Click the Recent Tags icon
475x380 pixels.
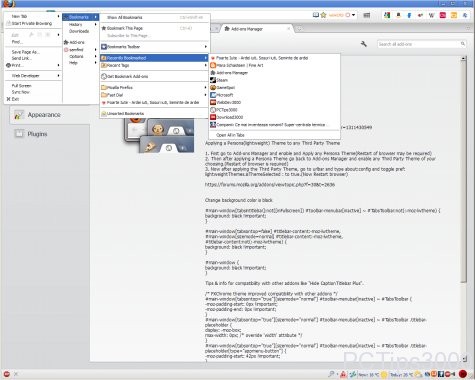[x=104, y=65]
